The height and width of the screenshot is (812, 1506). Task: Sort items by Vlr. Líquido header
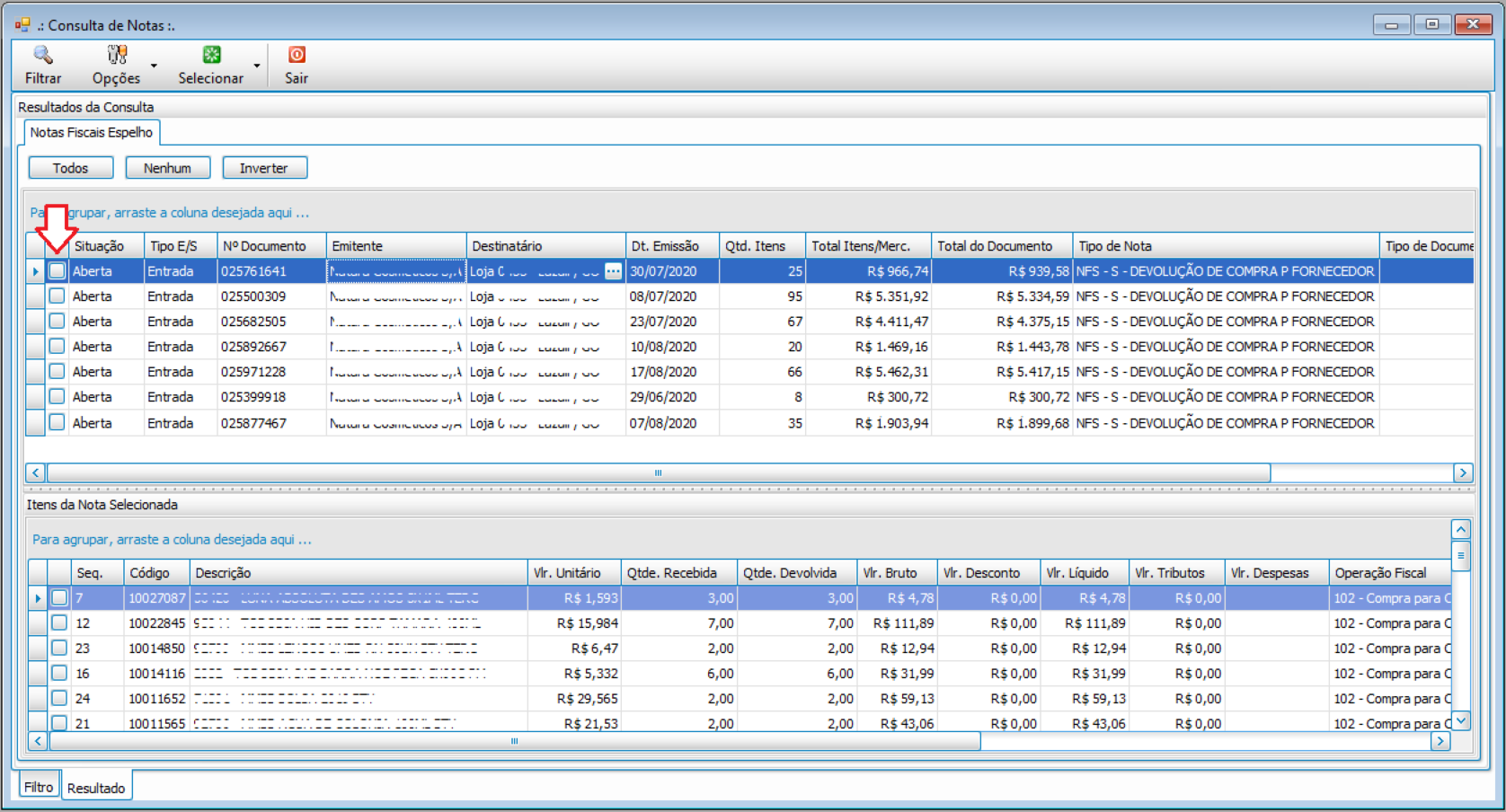1085,573
